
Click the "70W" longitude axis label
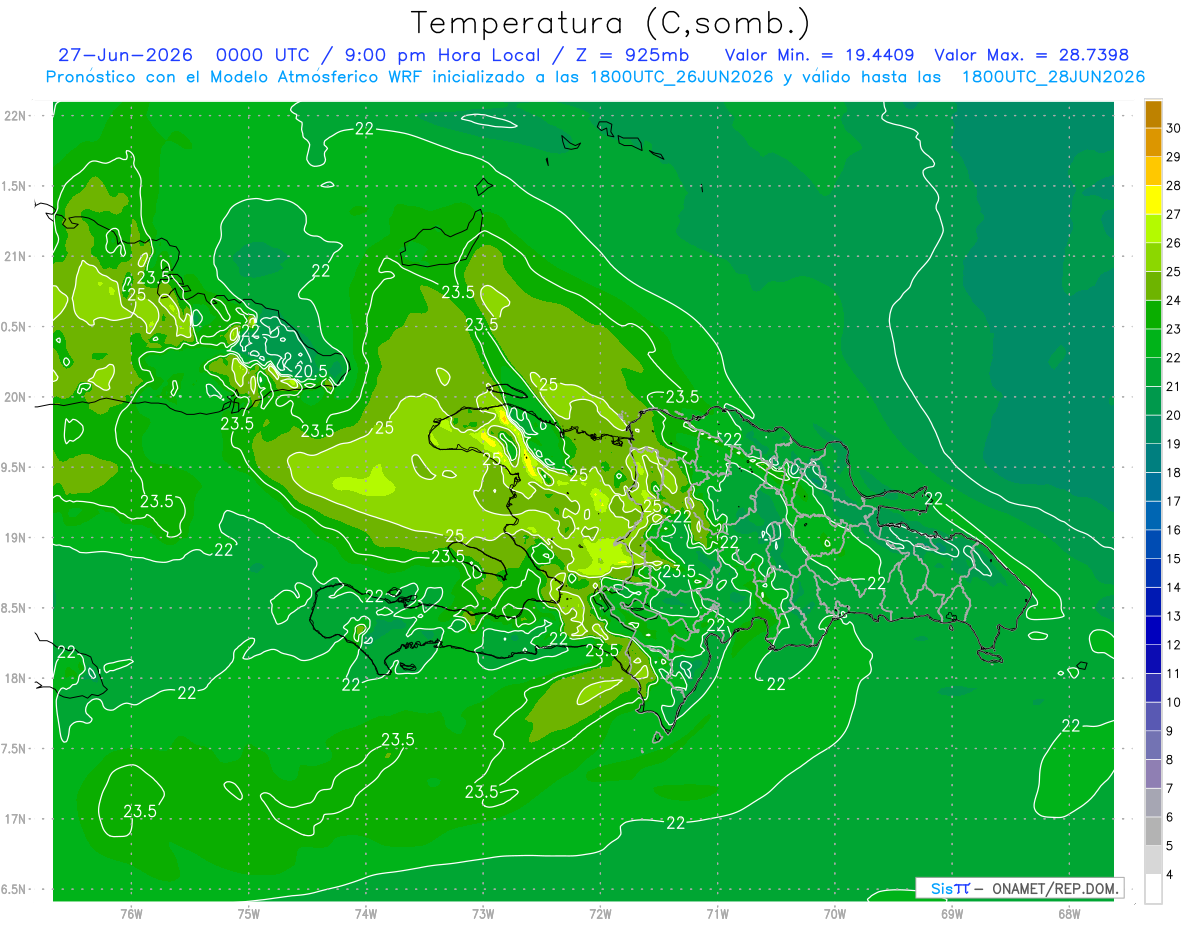click(x=835, y=914)
